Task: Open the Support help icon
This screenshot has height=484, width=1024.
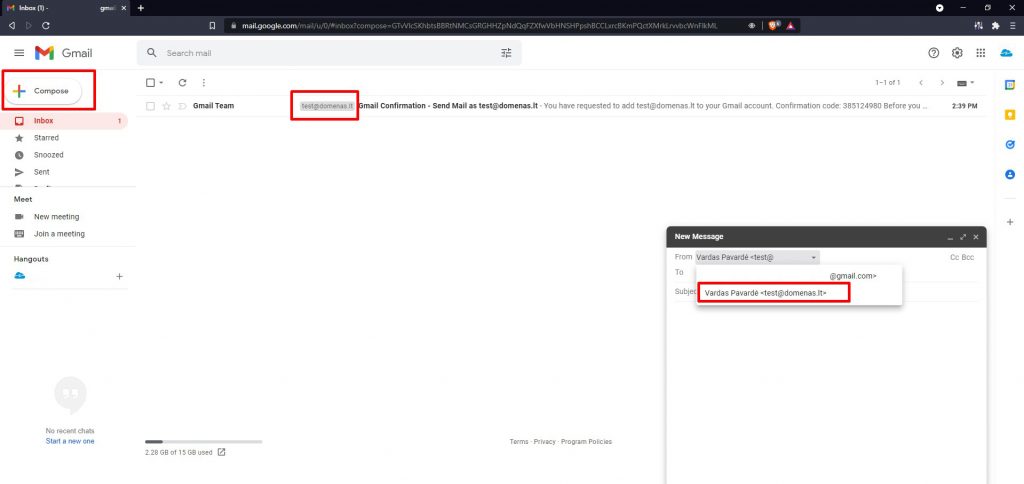Action: pyautogui.click(x=934, y=53)
